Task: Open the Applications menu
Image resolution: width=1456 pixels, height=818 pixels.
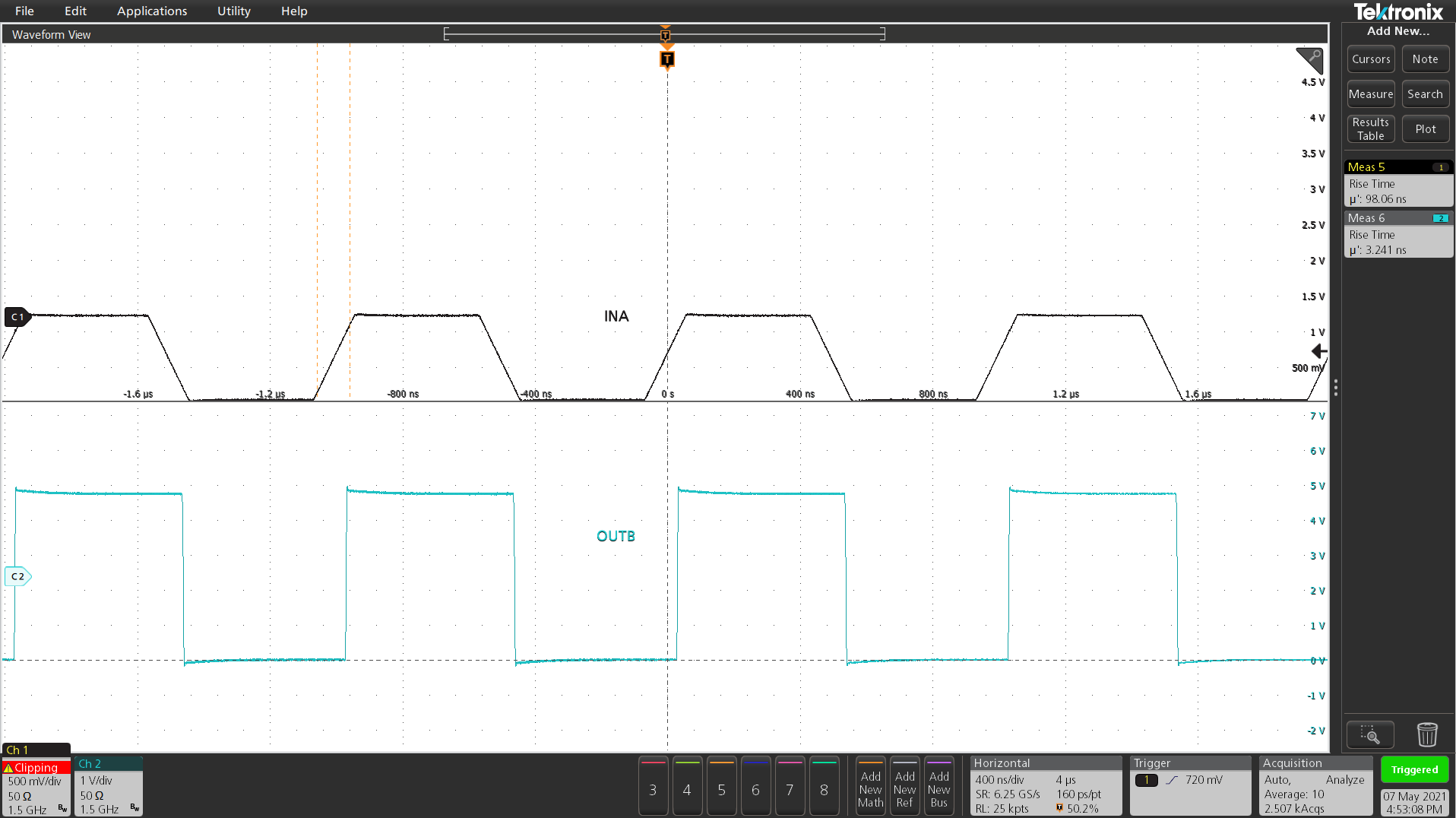Action: pyautogui.click(x=152, y=11)
